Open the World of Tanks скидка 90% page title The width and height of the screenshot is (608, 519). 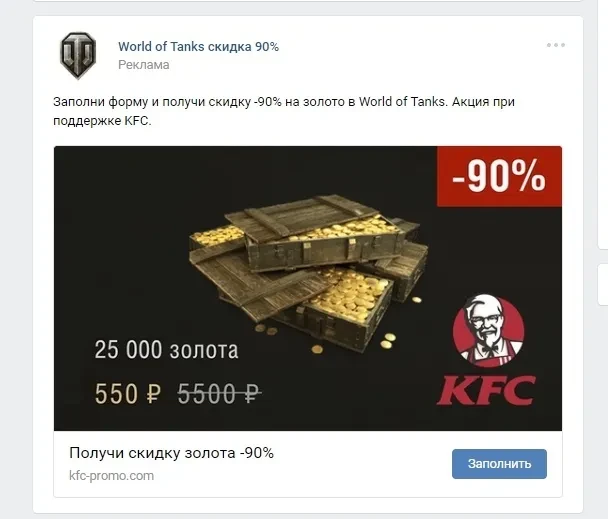(199, 47)
